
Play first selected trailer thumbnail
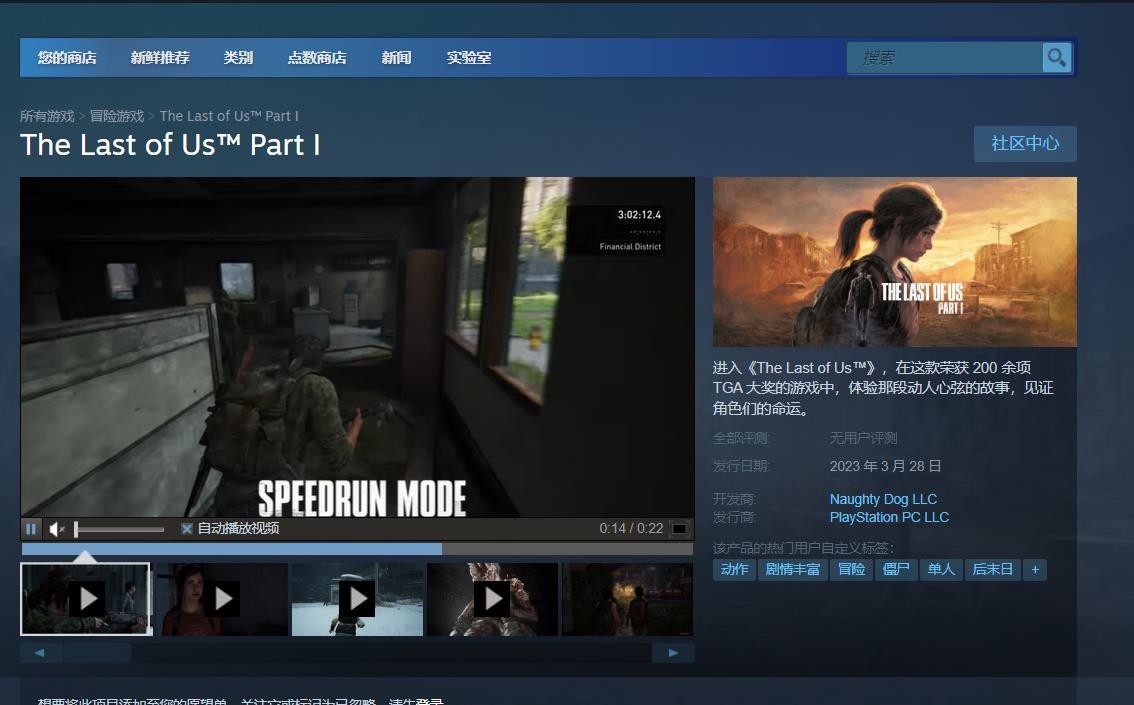tap(87, 599)
